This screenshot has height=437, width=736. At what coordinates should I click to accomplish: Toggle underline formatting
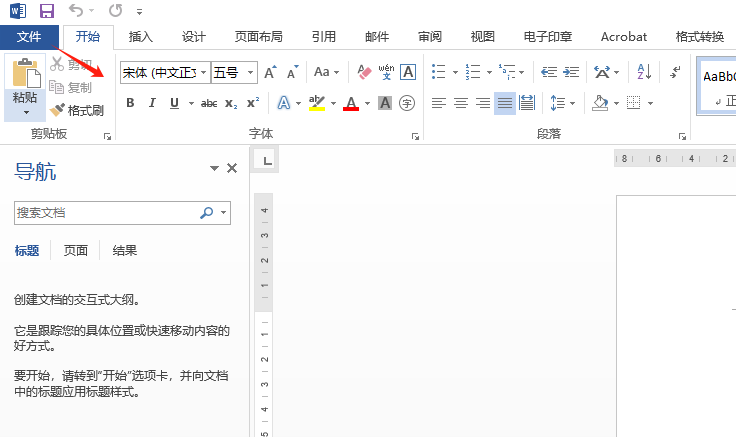(174, 103)
